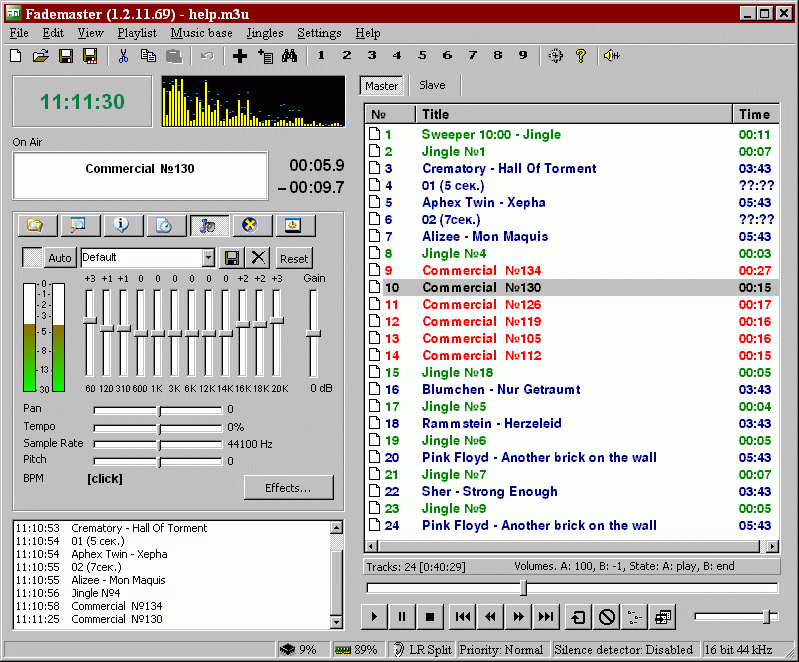This screenshot has height=662, width=799.
Task: Click the LR Split status bar item
Action: 423,650
